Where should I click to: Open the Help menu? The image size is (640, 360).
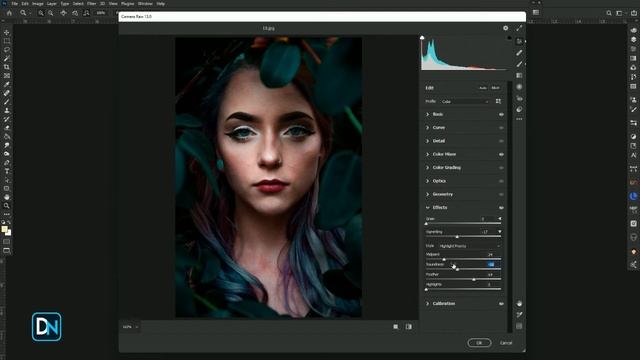(161, 4)
